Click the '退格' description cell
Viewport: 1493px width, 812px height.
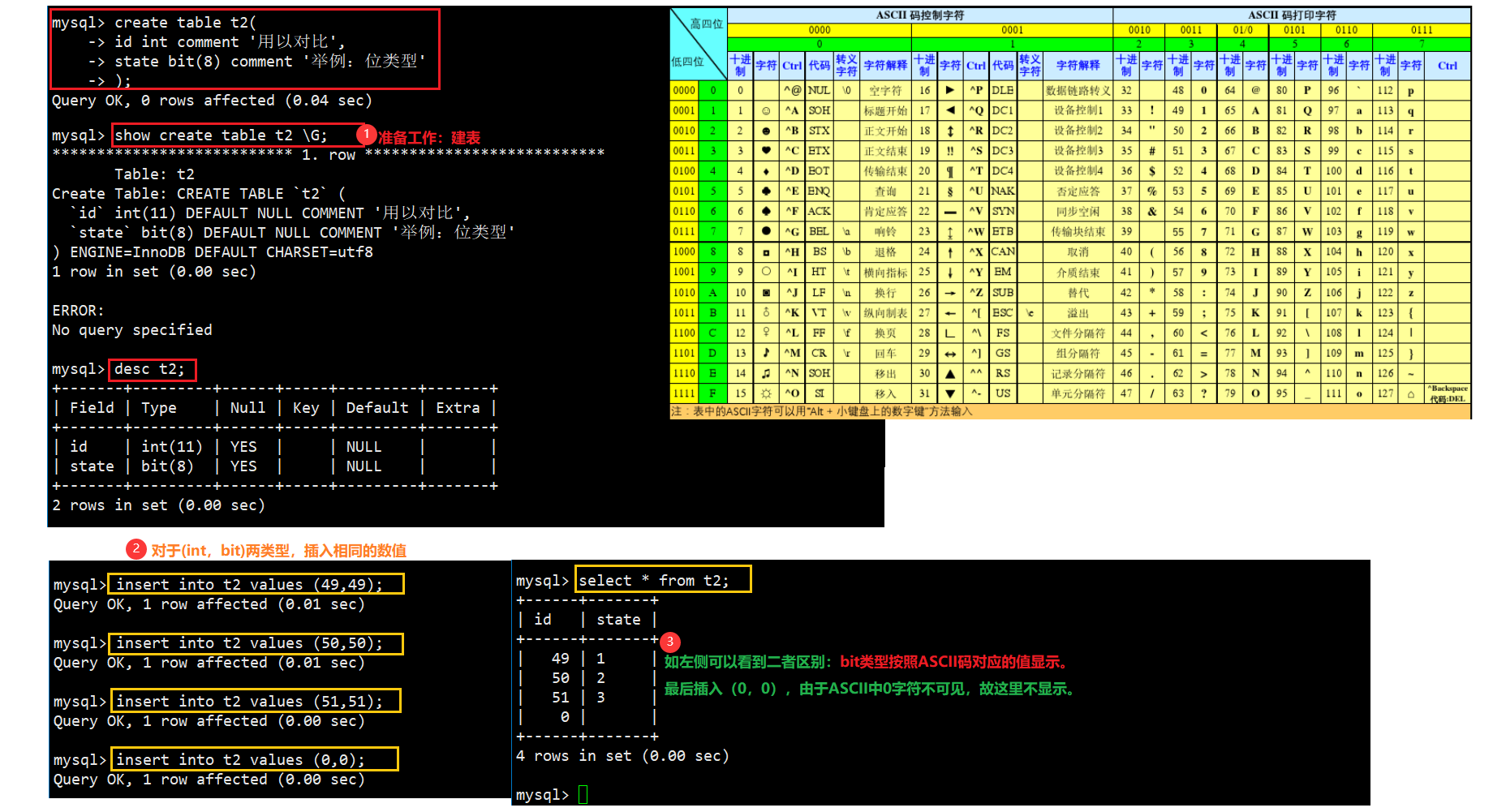pos(885,252)
